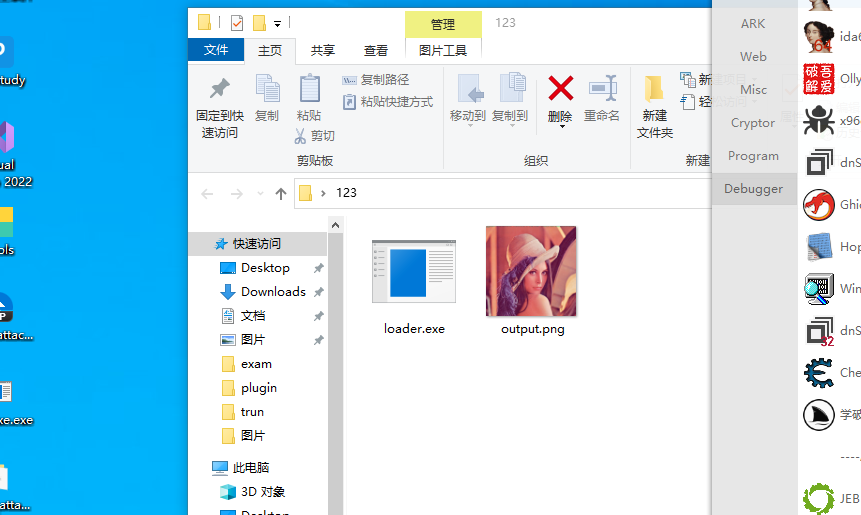The image size is (861, 515).
Task: Click Paste shortcut (粘贴快捷方式) button
Action: click(388, 102)
